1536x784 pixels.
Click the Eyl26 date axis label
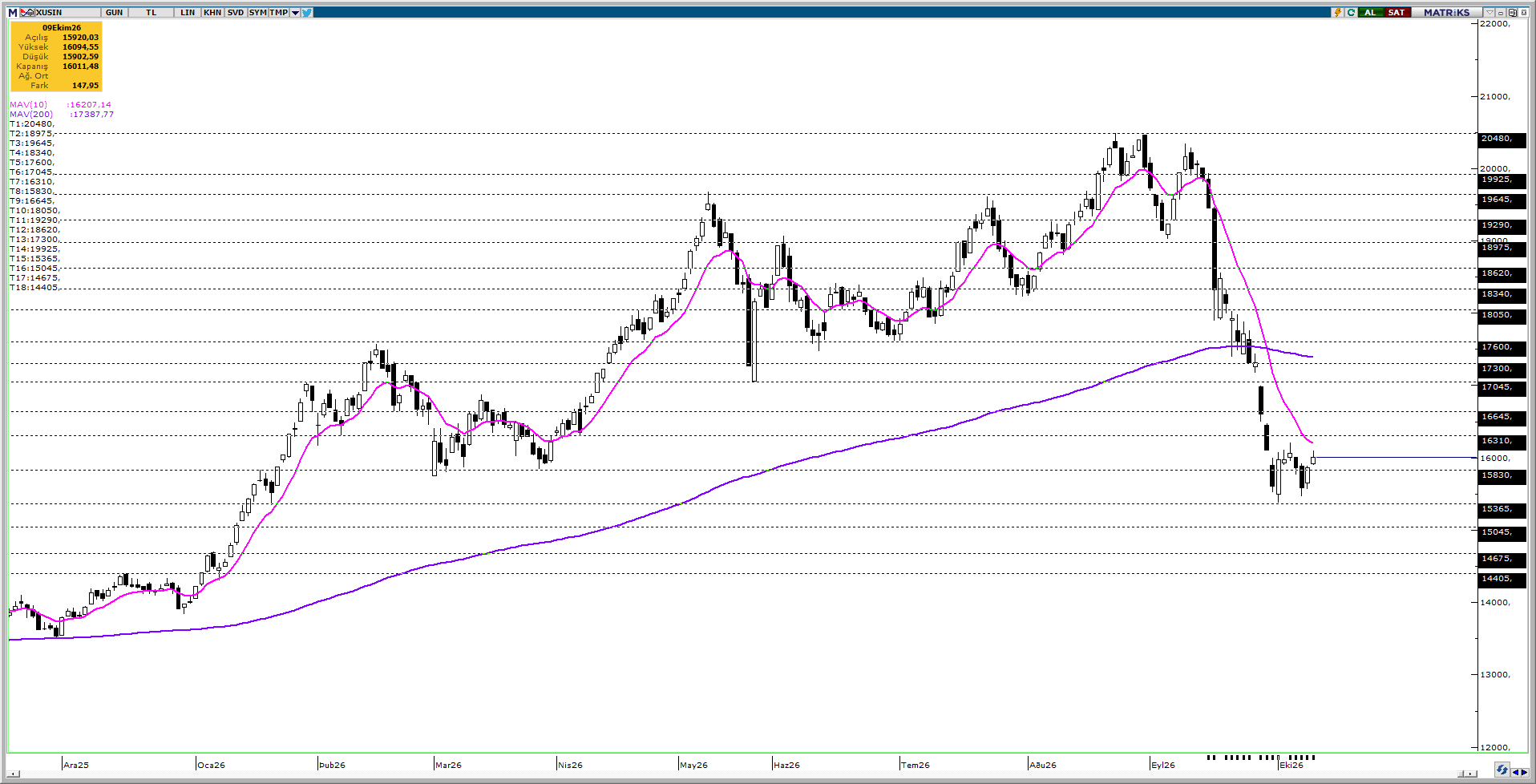click(1163, 765)
